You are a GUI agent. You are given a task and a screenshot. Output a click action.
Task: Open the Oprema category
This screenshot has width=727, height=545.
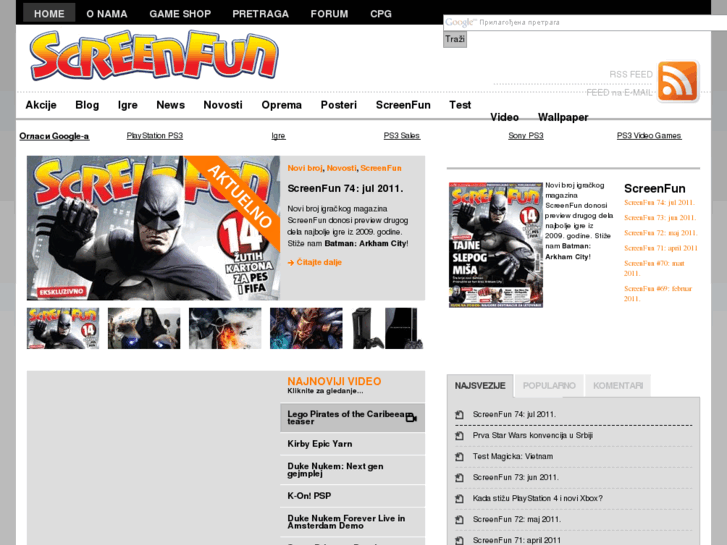click(281, 105)
